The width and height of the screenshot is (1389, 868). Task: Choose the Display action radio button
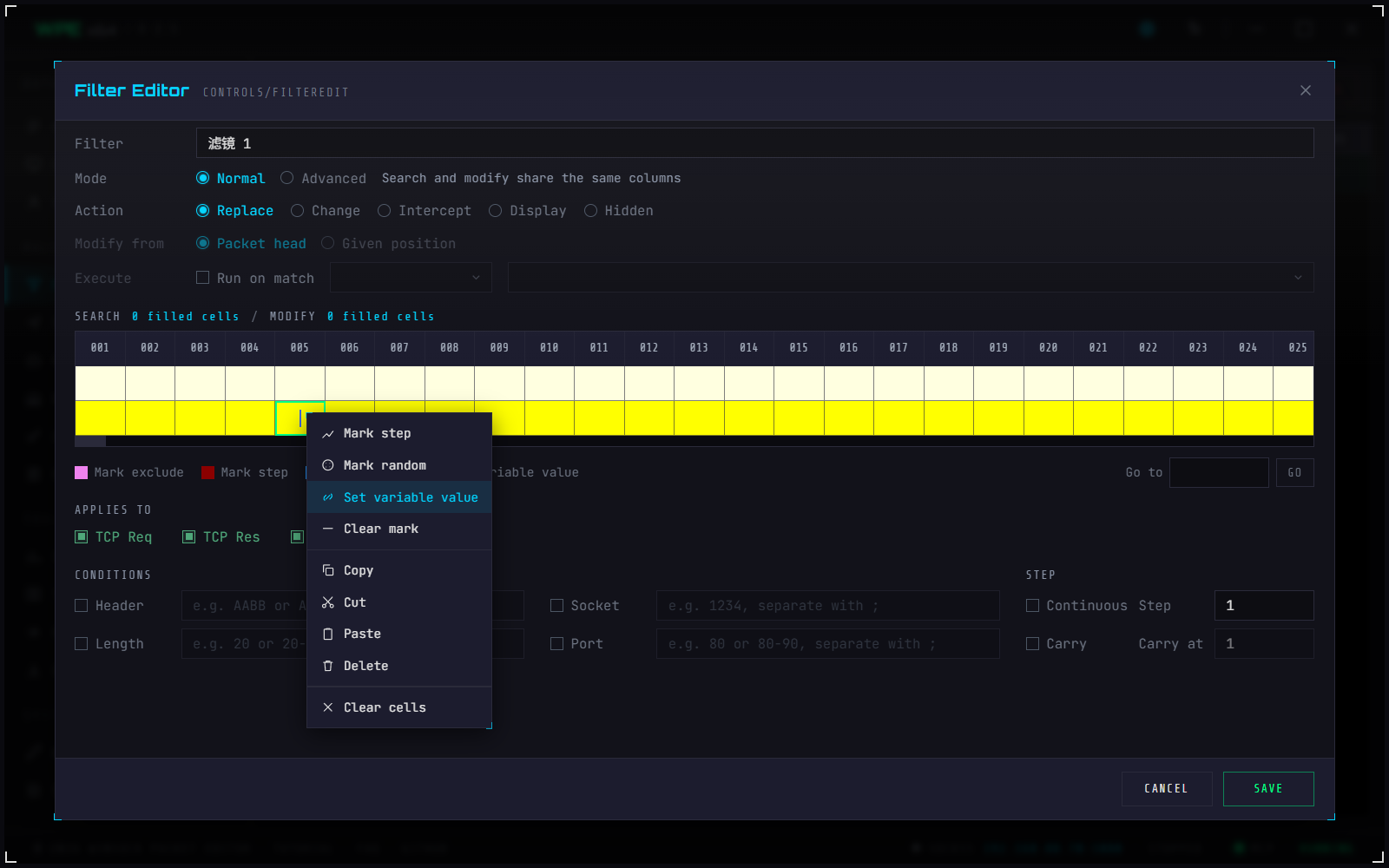[495, 211]
